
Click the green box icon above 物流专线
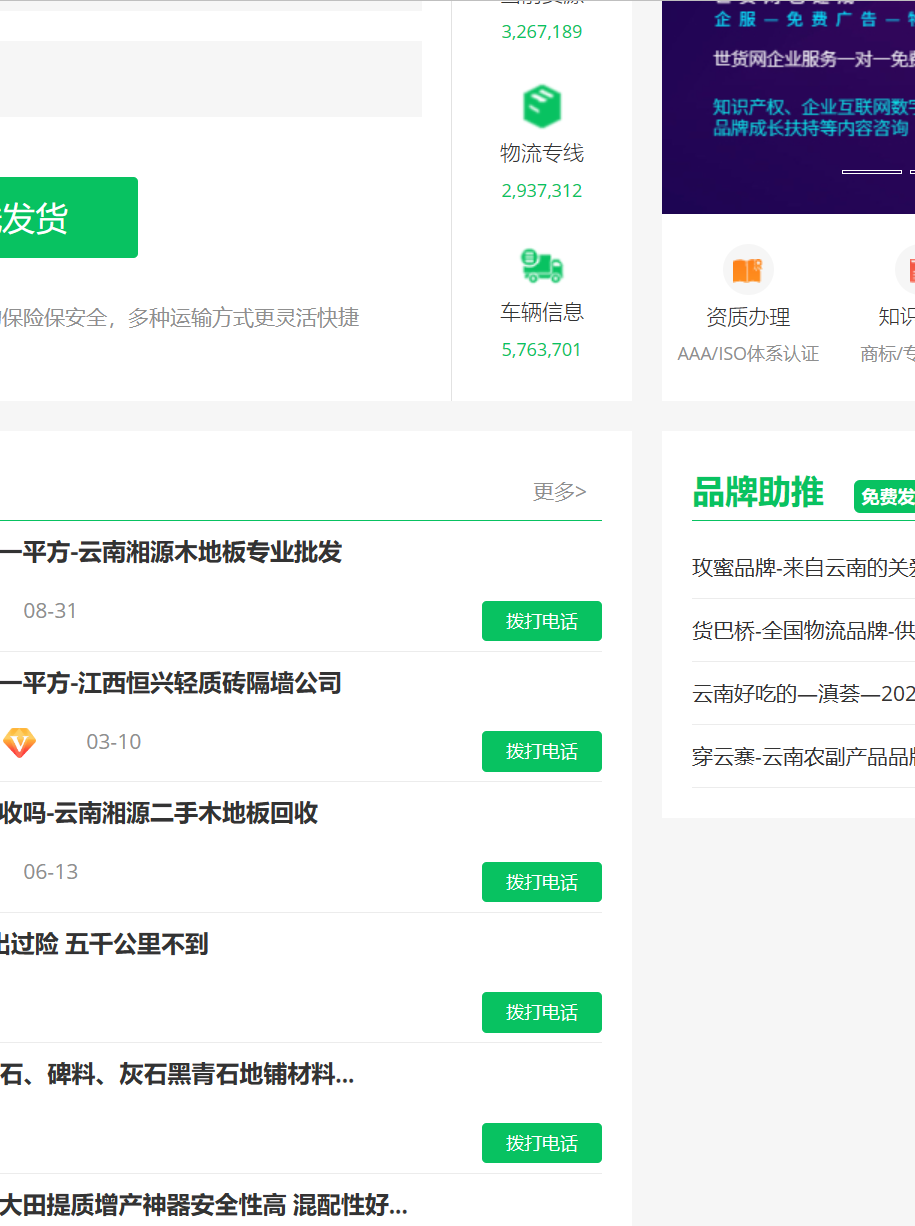click(542, 107)
